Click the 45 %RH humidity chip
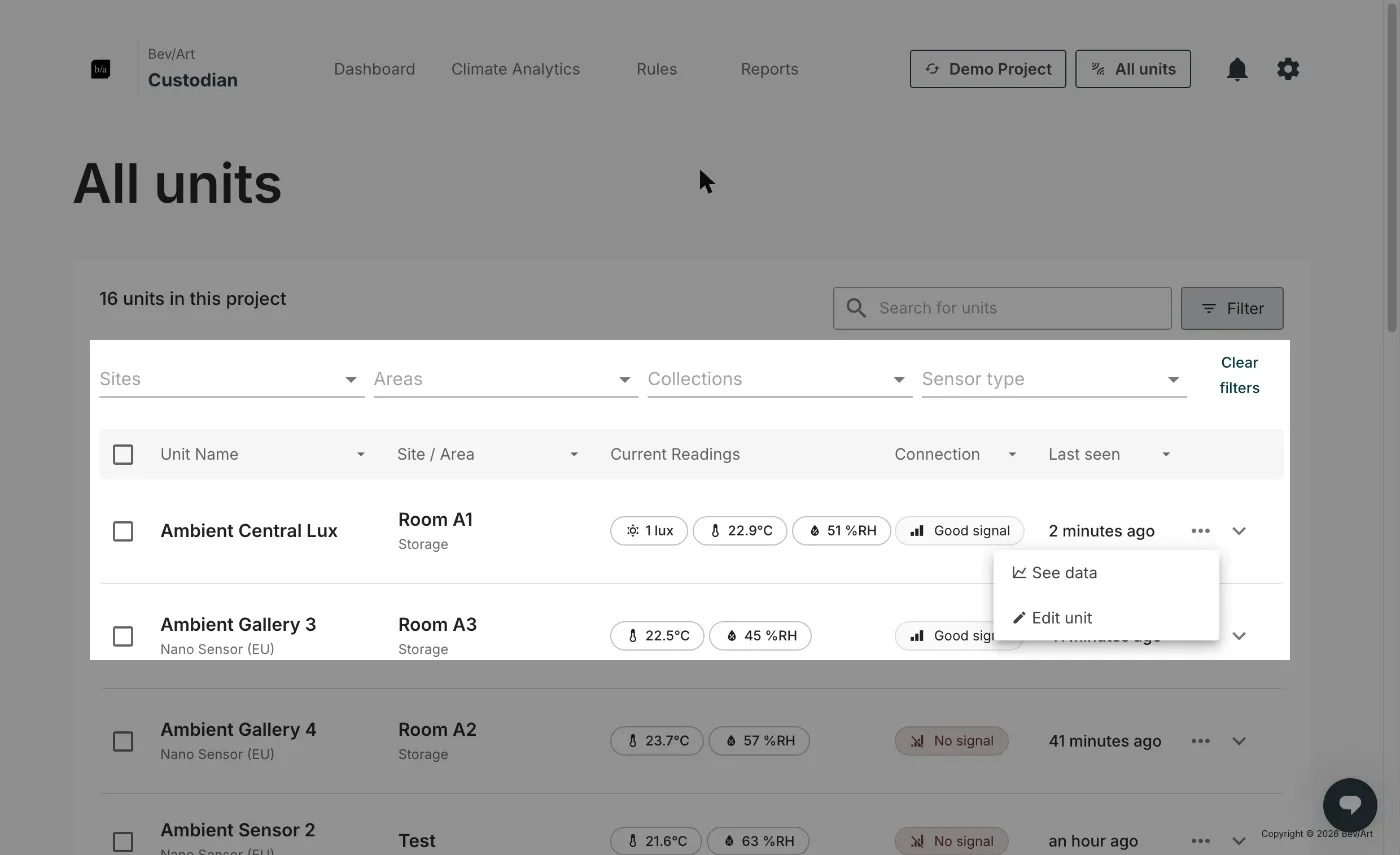1400x855 pixels. pyautogui.click(x=760, y=636)
